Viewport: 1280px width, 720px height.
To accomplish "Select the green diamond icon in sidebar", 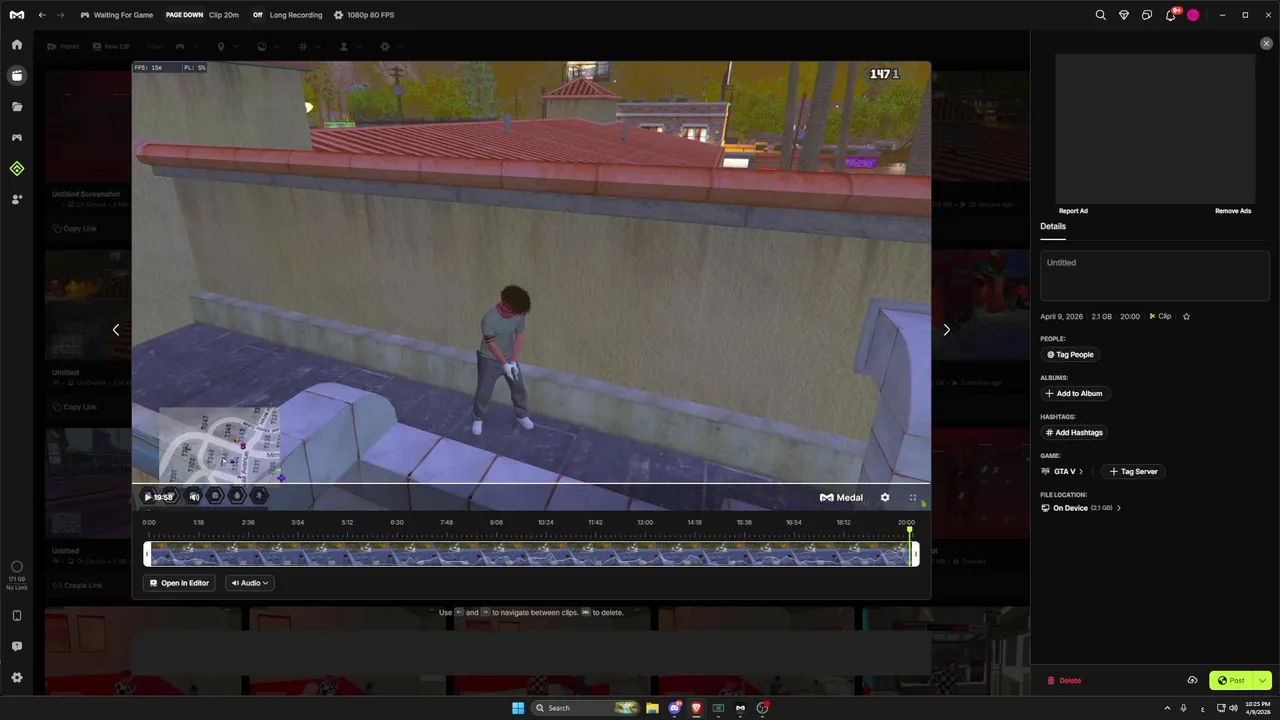I will click(17, 169).
